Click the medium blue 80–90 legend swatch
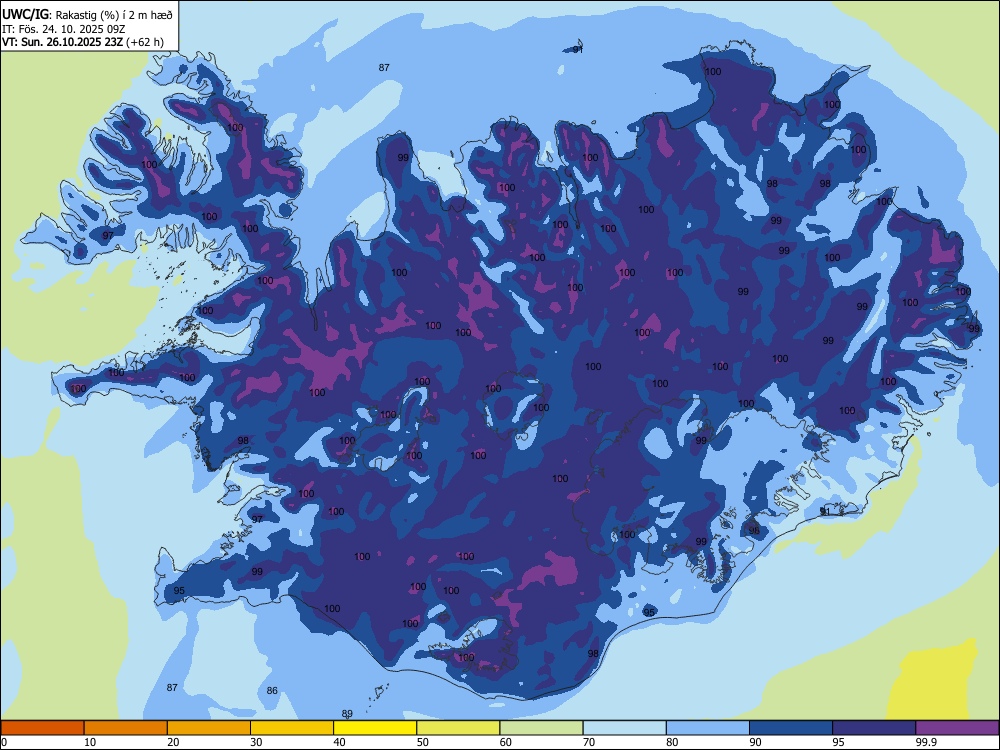Image resolution: width=1000 pixels, height=750 pixels. point(708,728)
